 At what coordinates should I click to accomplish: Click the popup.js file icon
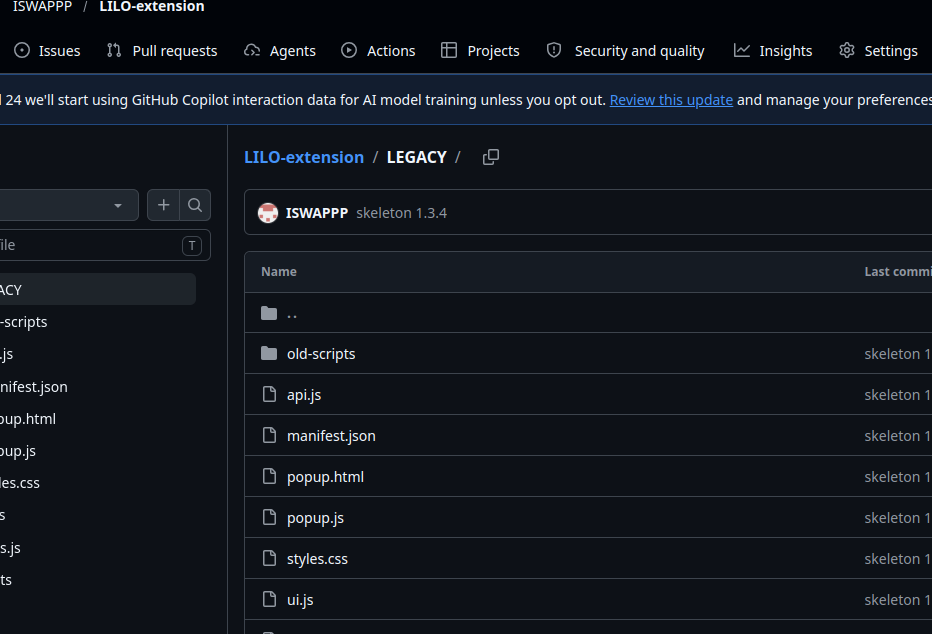pos(269,518)
